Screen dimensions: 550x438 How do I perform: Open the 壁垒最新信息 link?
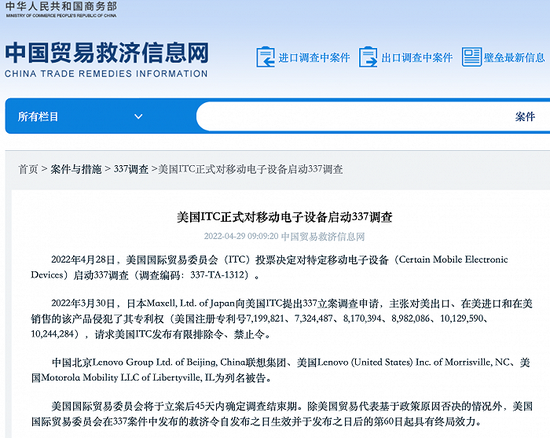click(x=514, y=58)
